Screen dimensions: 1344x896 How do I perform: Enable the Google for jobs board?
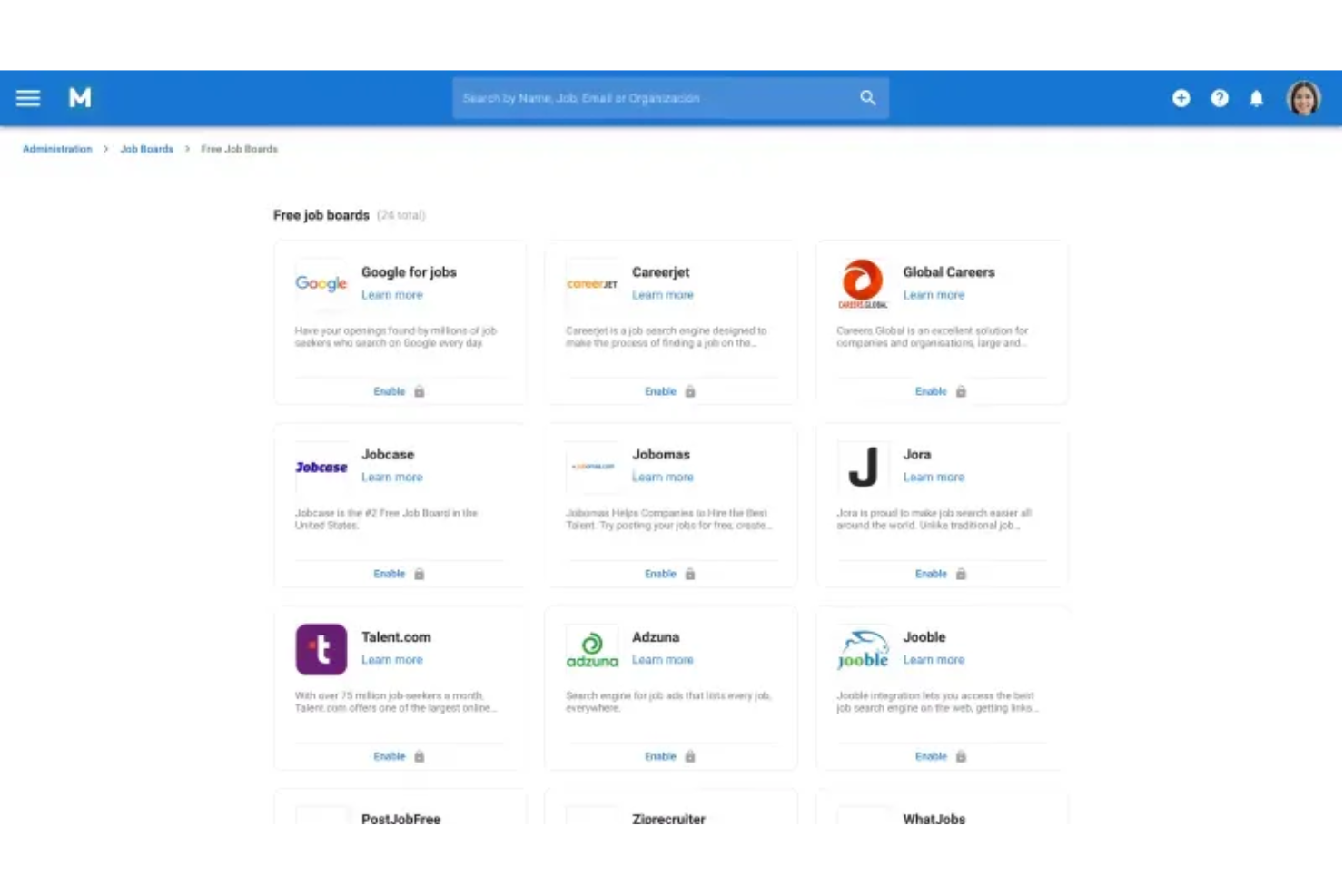[x=389, y=392]
